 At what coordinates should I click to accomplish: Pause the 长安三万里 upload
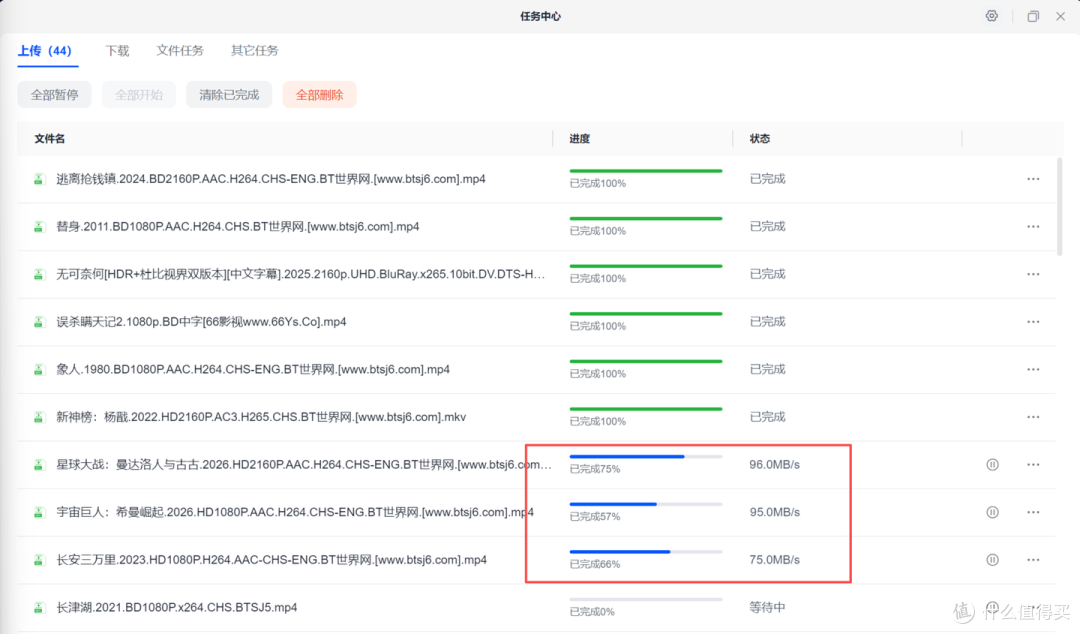coord(993,560)
